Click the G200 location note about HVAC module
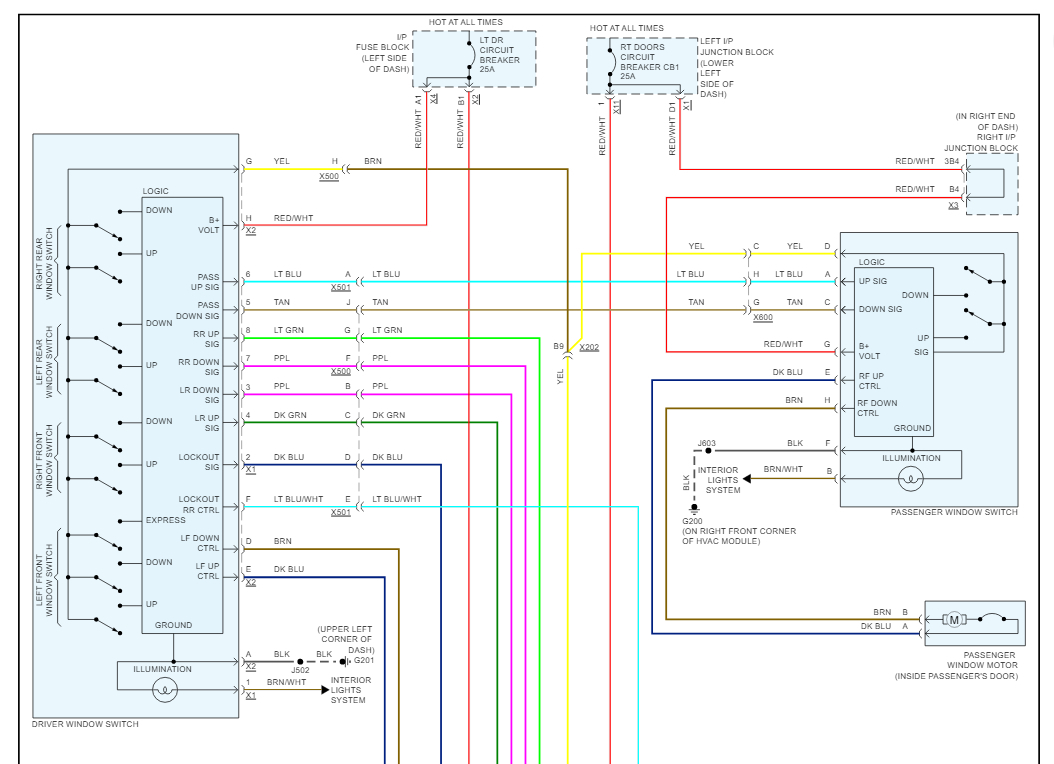 click(739, 536)
